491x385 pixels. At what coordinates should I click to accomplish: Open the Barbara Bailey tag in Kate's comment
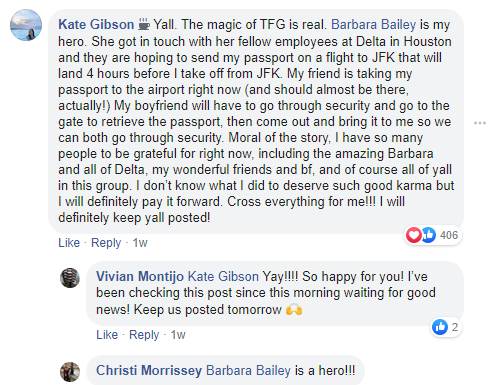[x=374, y=25]
